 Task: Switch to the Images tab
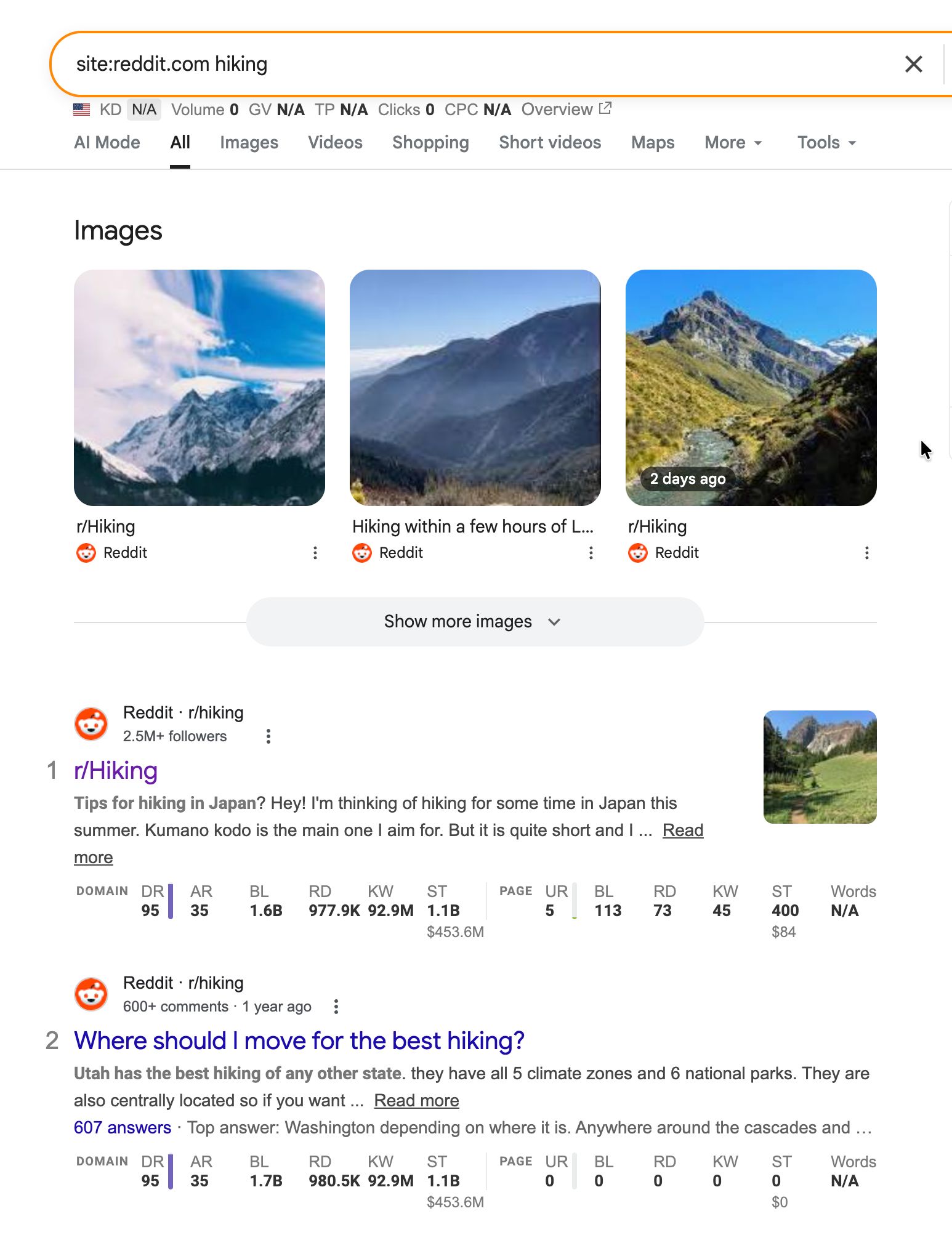tap(249, 143)
